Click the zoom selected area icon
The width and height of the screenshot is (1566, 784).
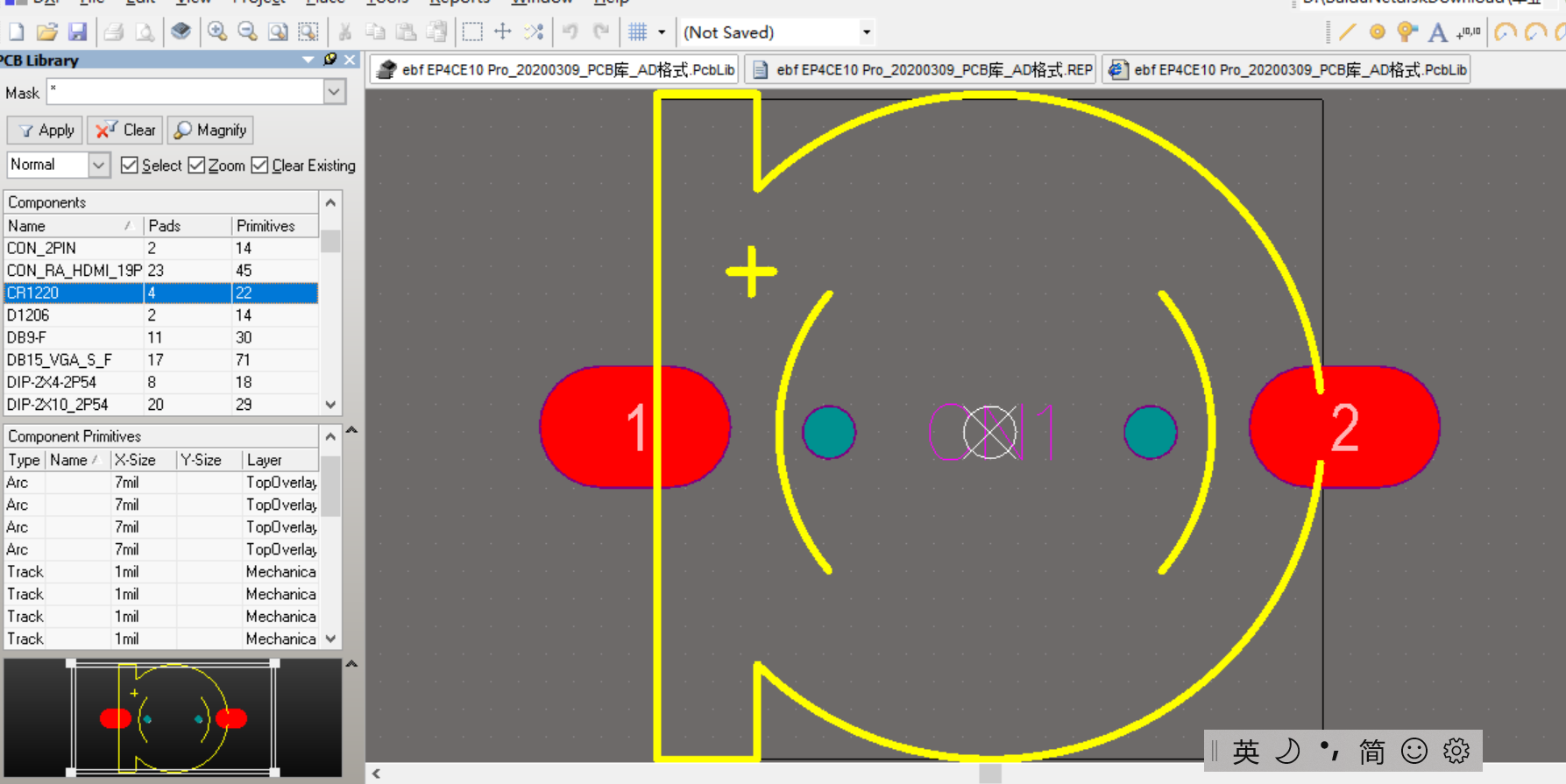coord(308,32)
